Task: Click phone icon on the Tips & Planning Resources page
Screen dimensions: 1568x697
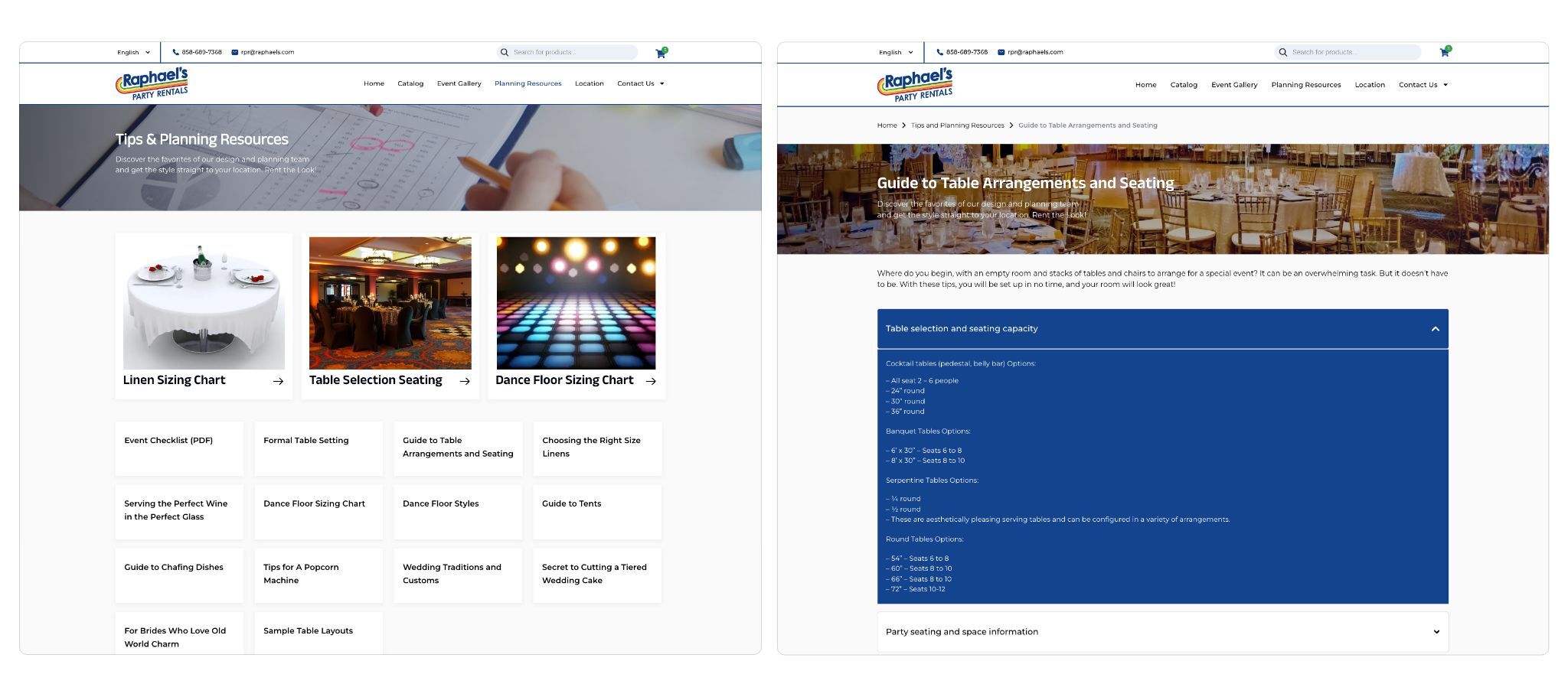Action: click(175, 52)
